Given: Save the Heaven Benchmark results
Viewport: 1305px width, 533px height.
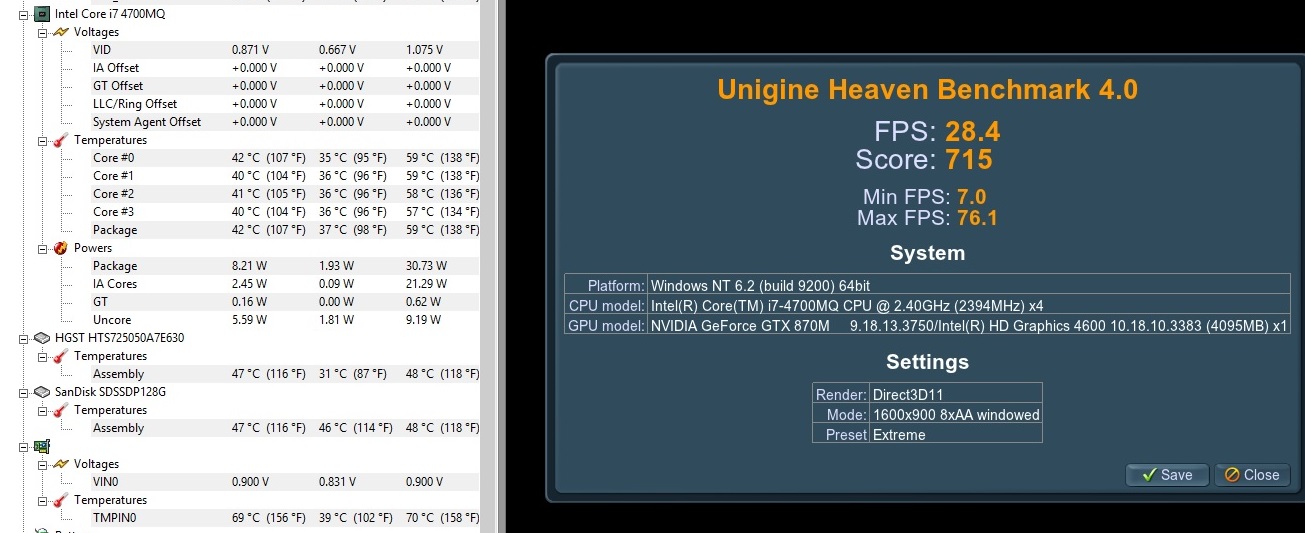Looking at the screenshot, I should (1167, 475).
